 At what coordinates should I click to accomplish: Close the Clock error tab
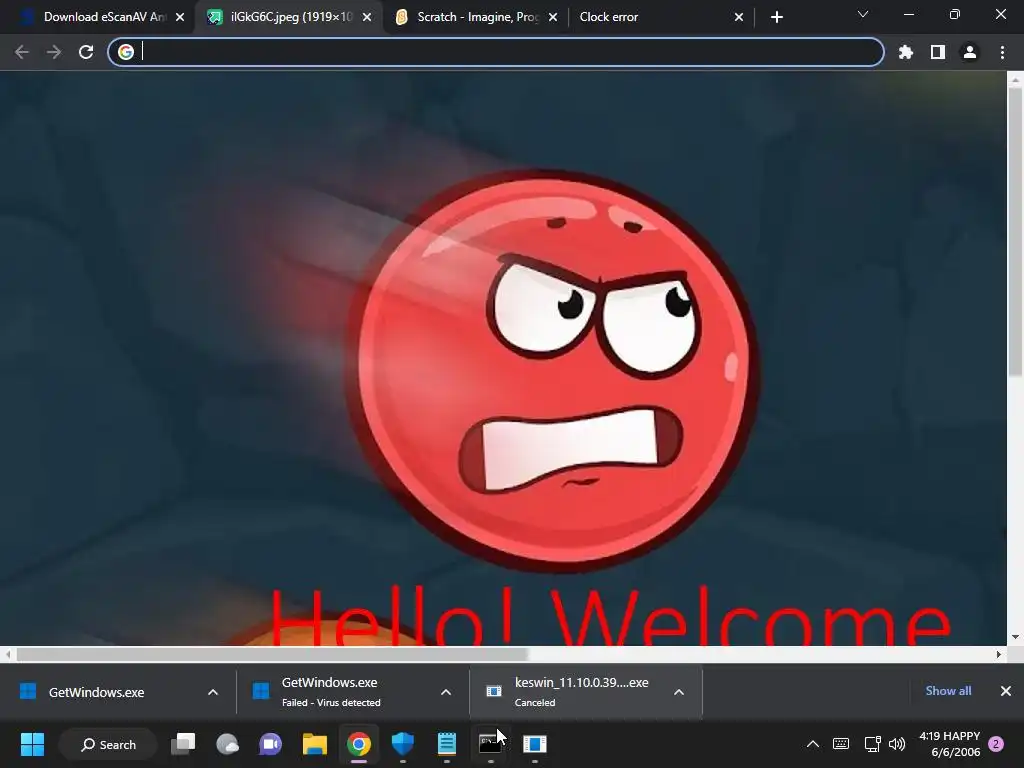739,18
